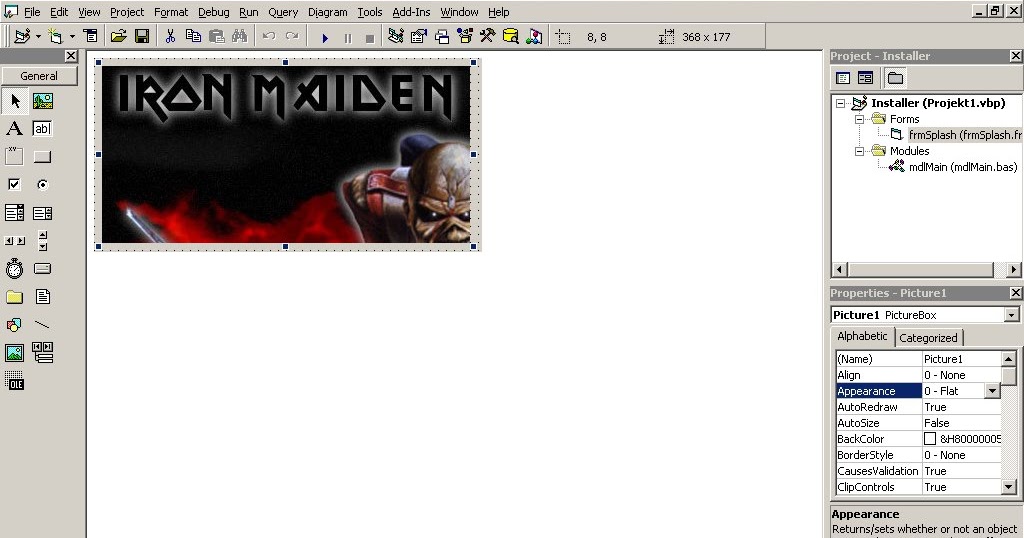Click the Open Project folder icon
The width and height of the screenshot is (1024, 538).
click(x=118, y=37)
